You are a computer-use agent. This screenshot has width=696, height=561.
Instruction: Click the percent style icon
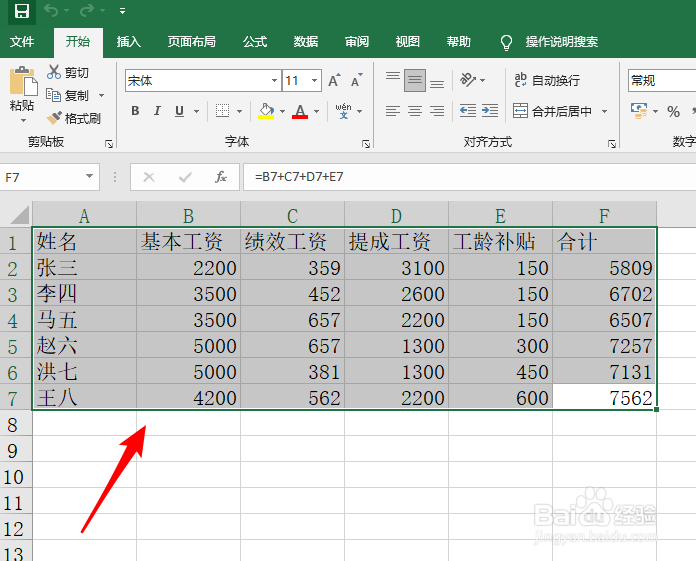click(673, 111)
